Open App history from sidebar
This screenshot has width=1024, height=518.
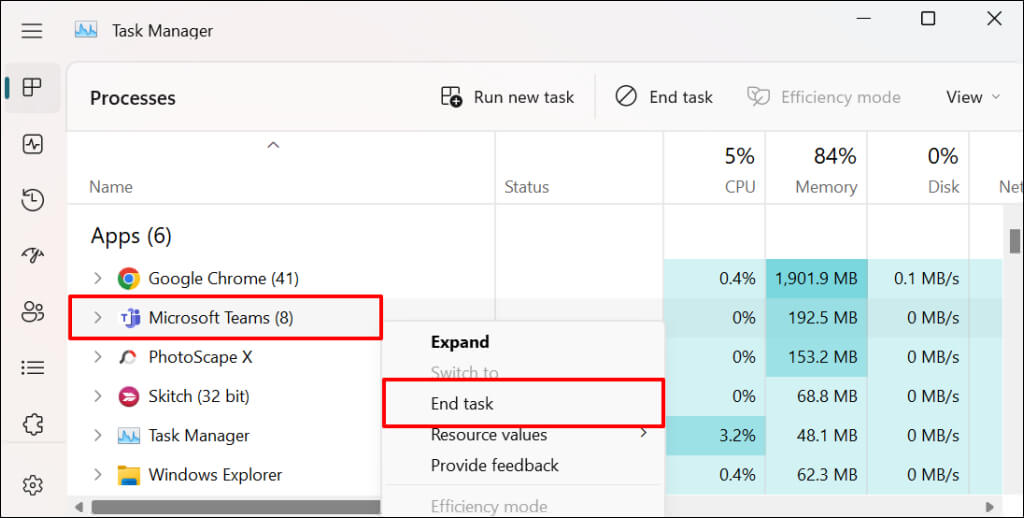(32, 200)
